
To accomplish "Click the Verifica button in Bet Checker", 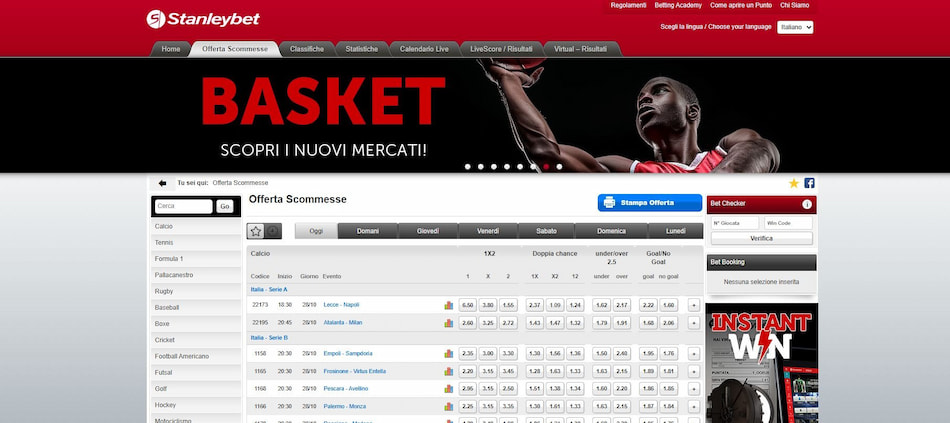I will 762,238.
